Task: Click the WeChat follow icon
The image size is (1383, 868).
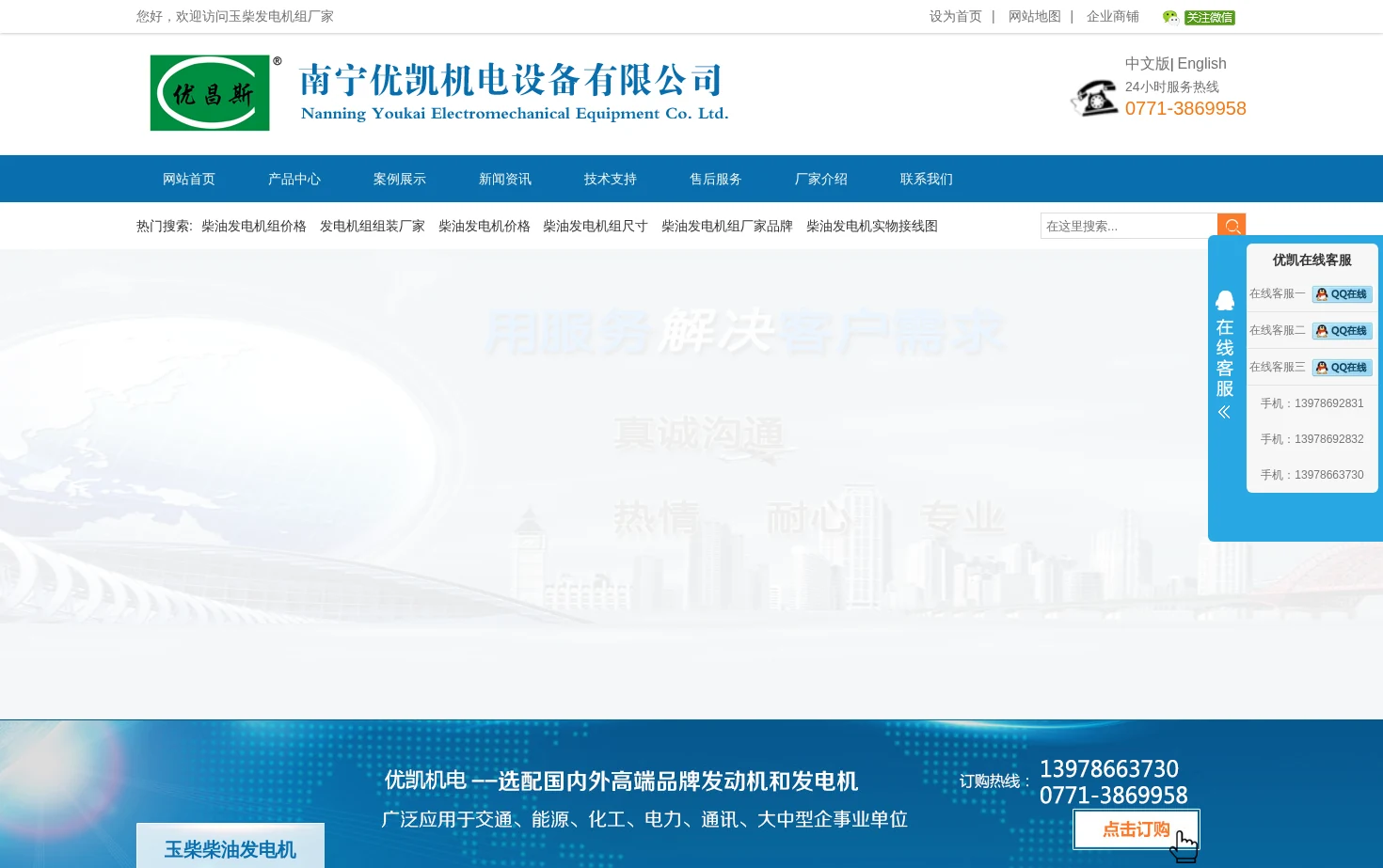Action: [x=1199, y=17]
